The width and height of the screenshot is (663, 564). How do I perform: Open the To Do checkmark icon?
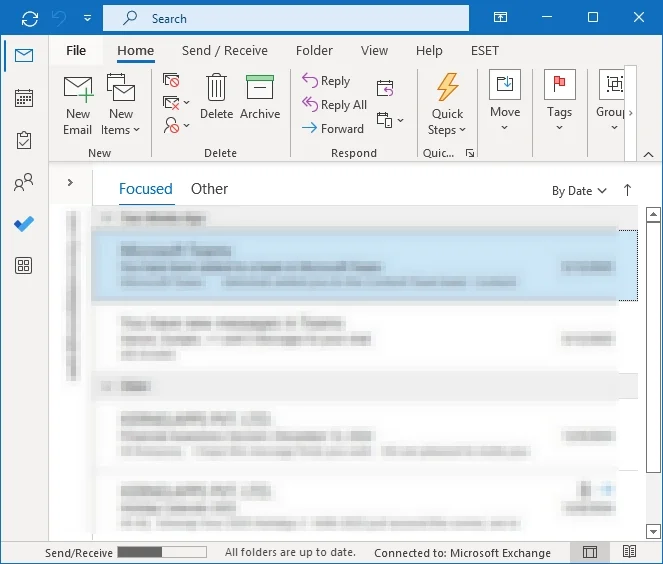[24, 224]
